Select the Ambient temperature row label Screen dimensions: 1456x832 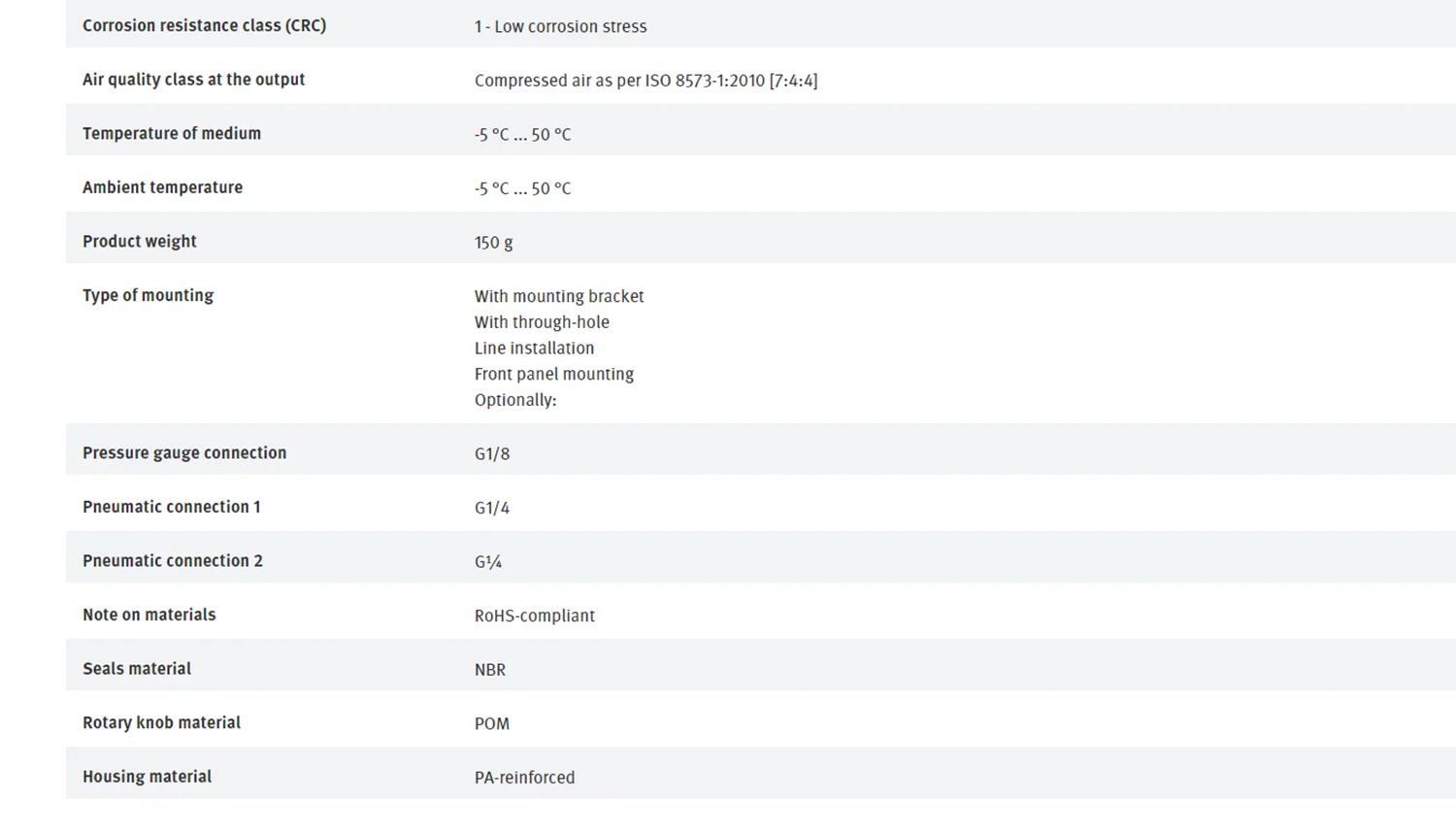tap(162, 187)
